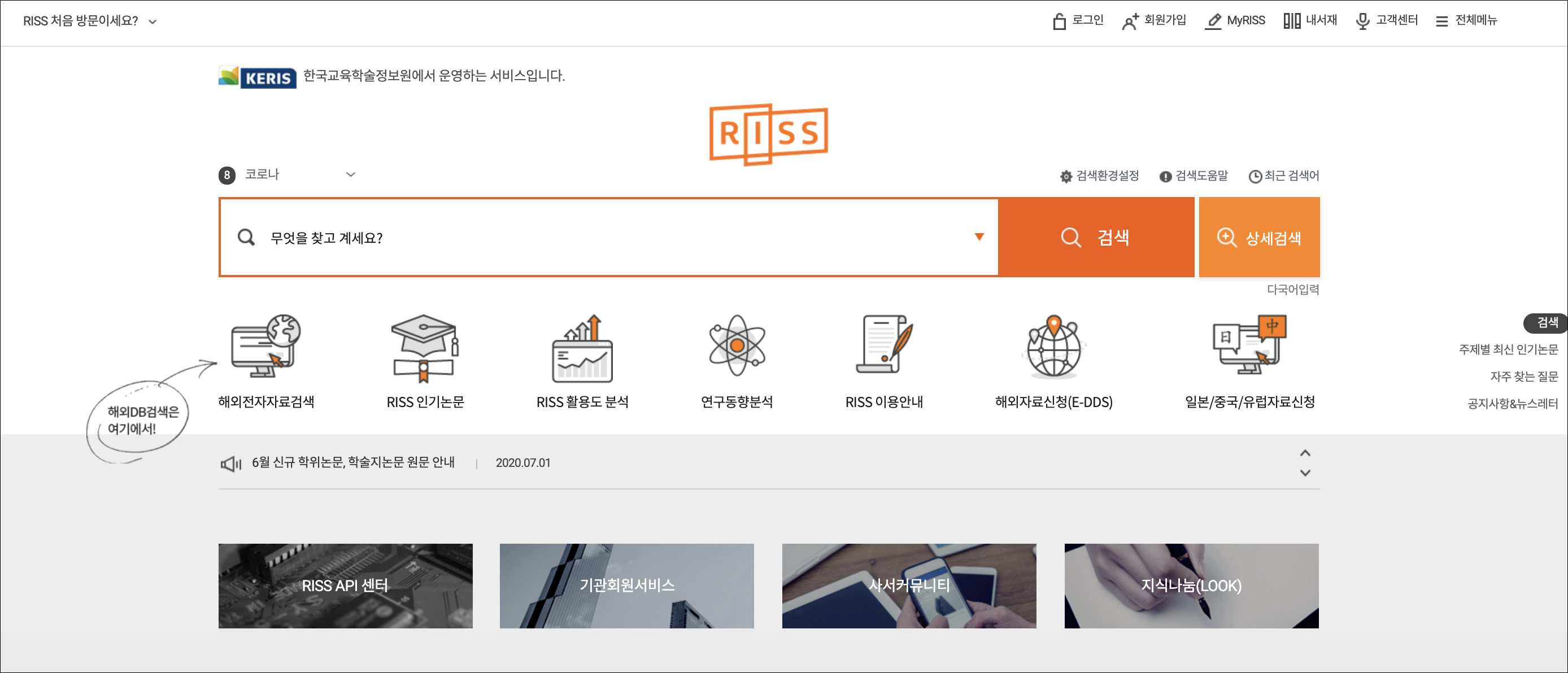The width and height of the screenshot is (1568, 673).
Task: Click the RISS orange logo
Action: (x=768, y=134)
